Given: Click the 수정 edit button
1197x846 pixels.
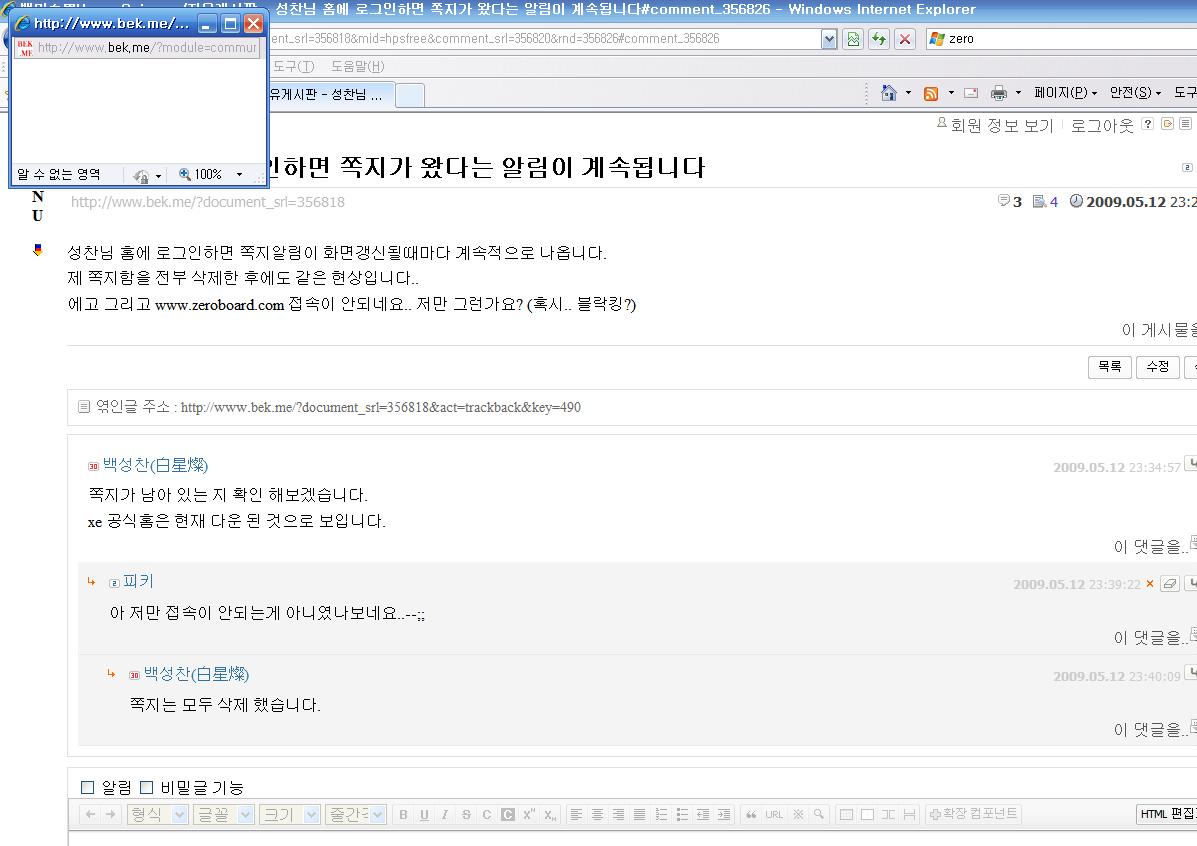Looking at the screenshot, I should [x=1157, y=366].
